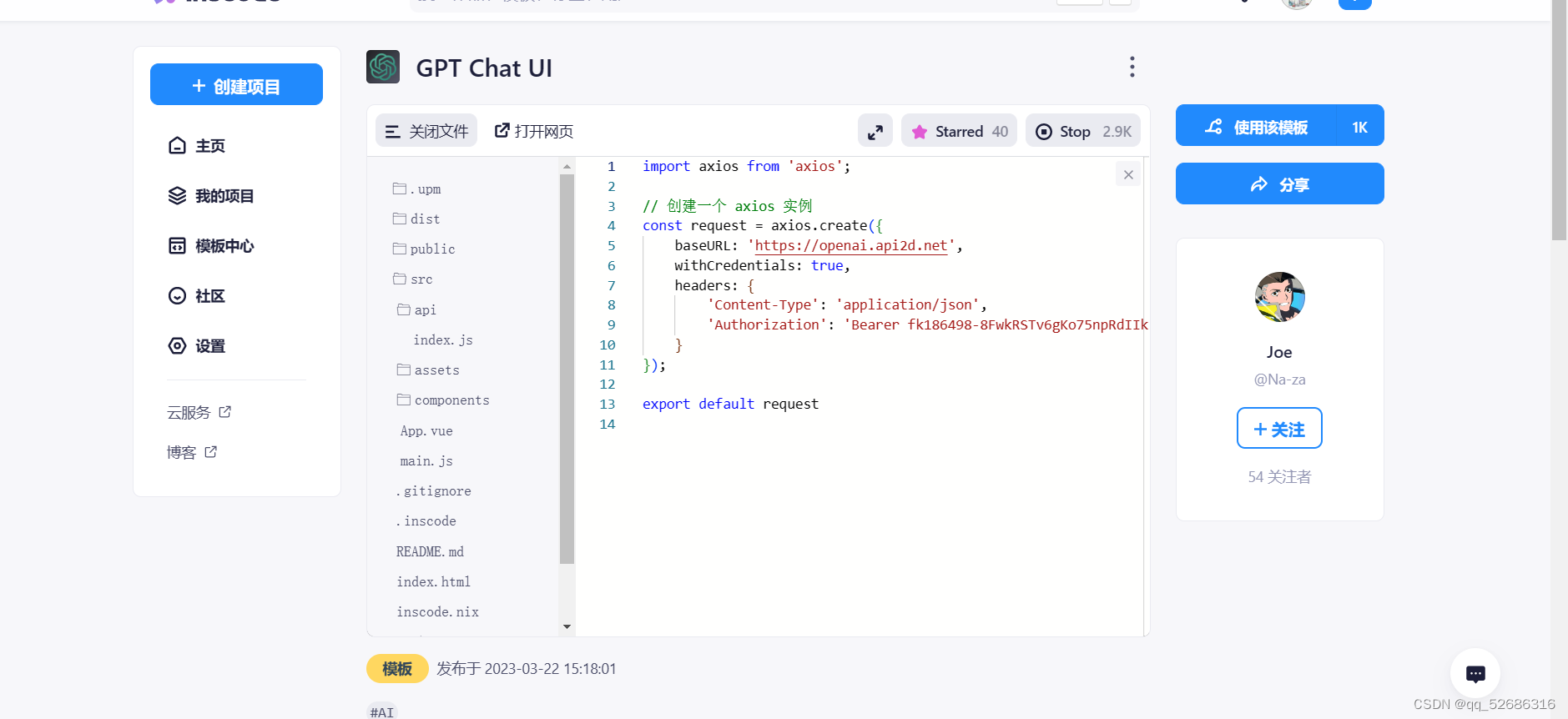Click the GPT Chat UI project logo
This screenshot has width=1568, height=719.
[x=383, y=67]
